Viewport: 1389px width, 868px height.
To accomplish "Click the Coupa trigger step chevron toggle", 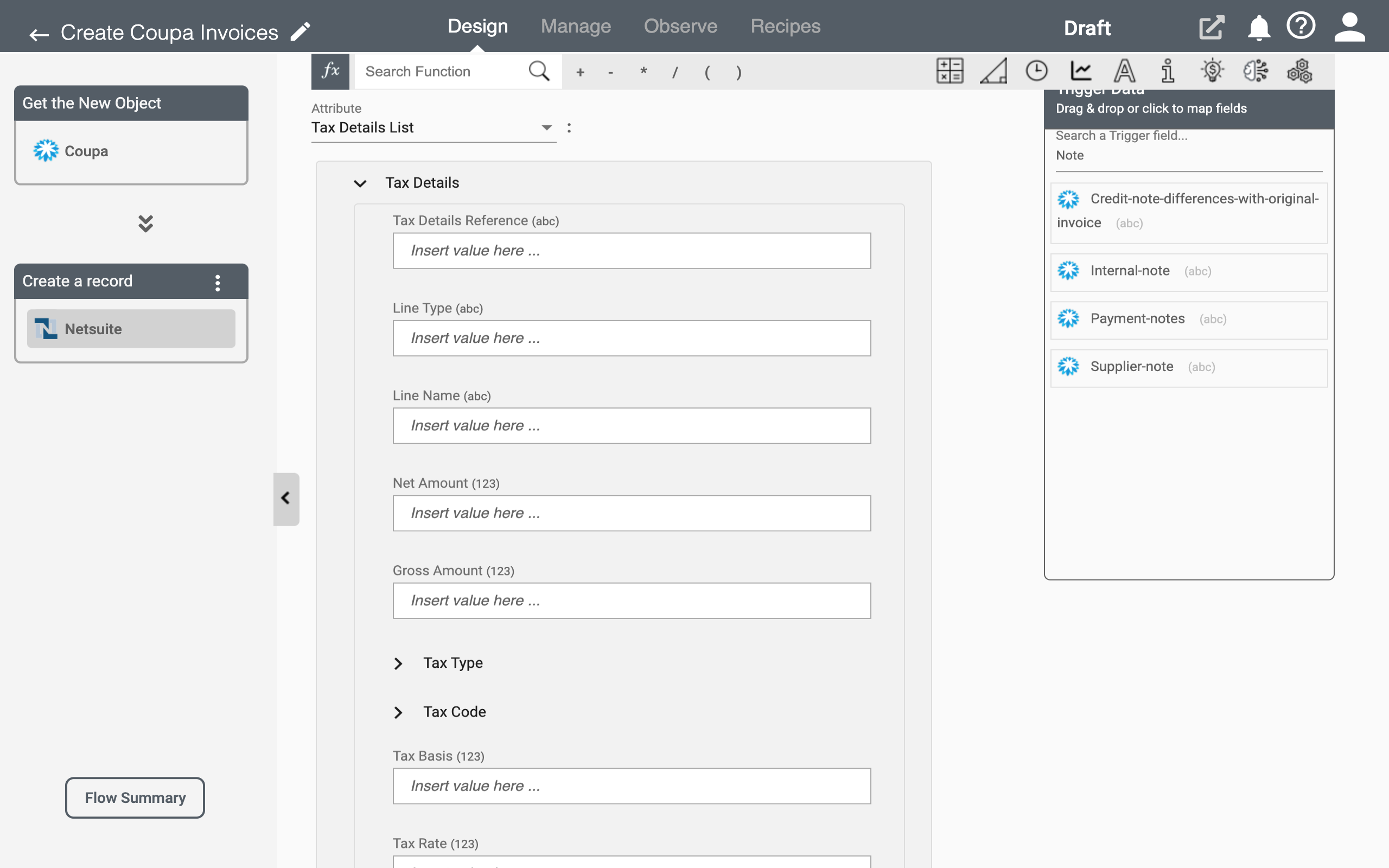I will (x=143, y=223).
